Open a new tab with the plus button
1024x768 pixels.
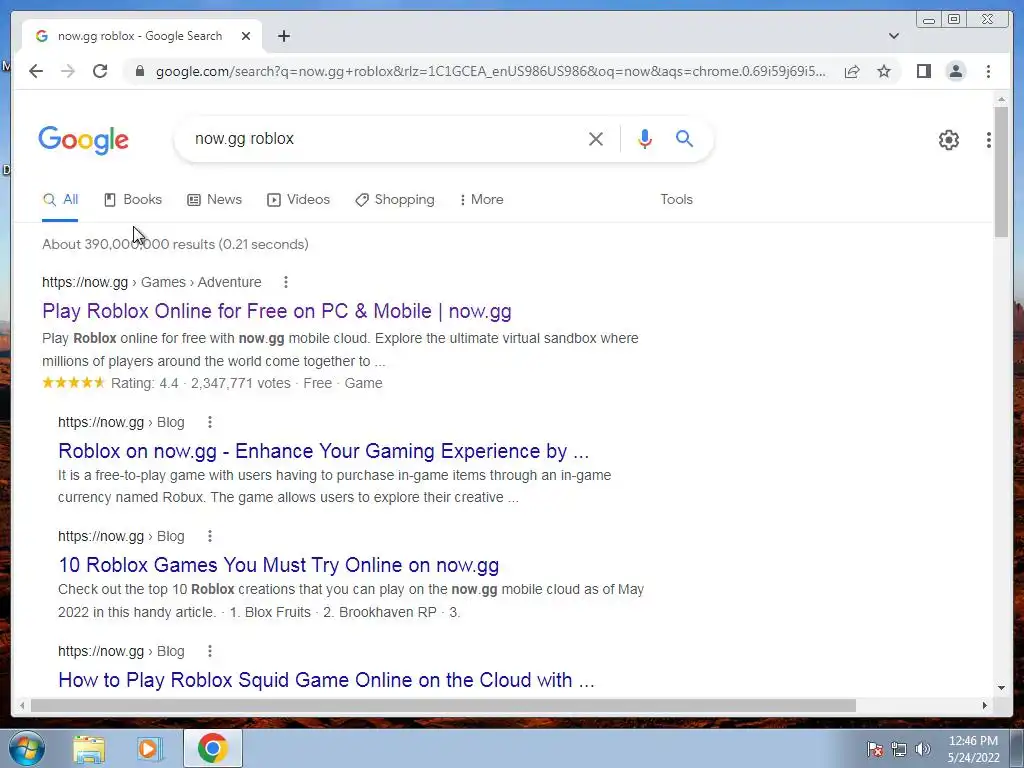point(283,36)
